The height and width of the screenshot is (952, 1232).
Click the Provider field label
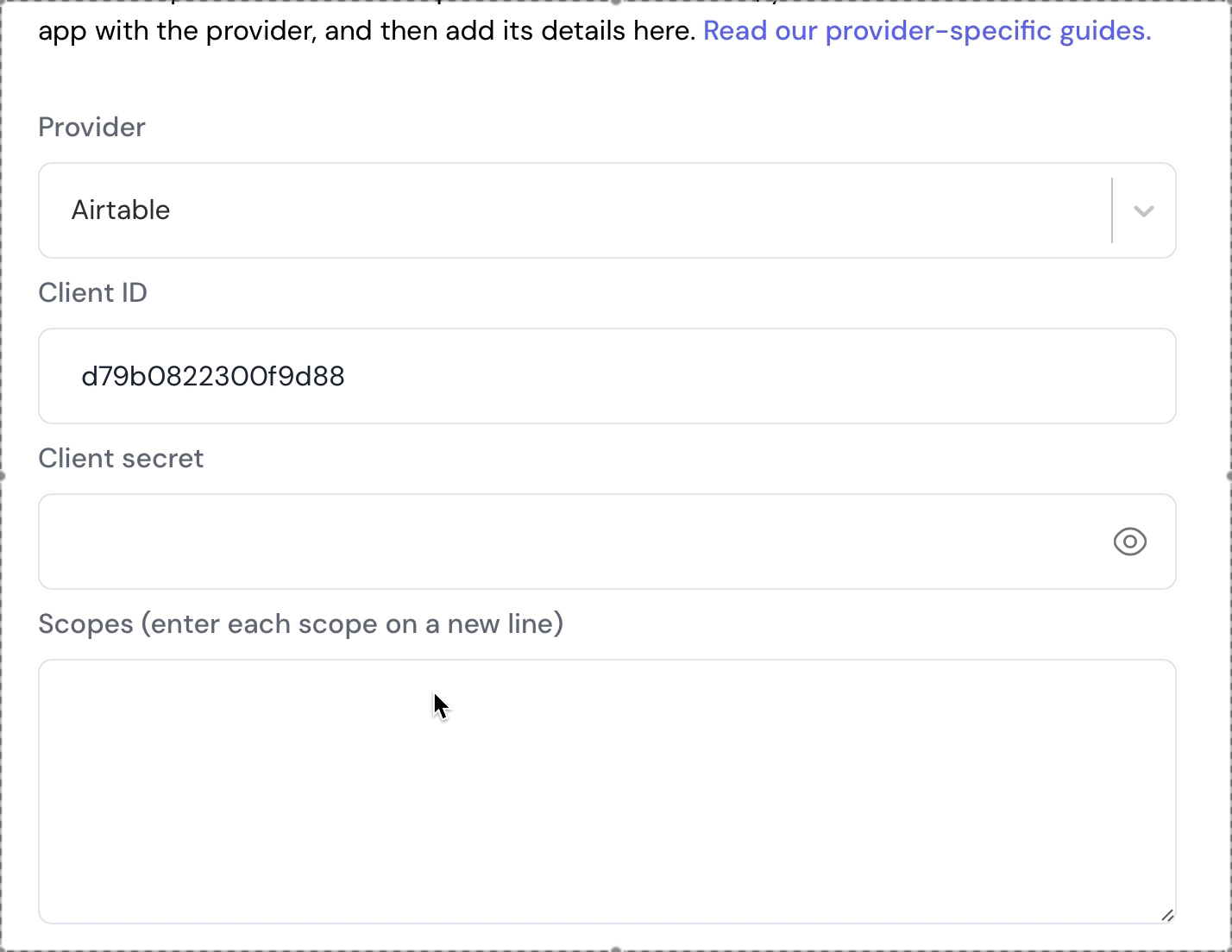[x=92, y=128]
